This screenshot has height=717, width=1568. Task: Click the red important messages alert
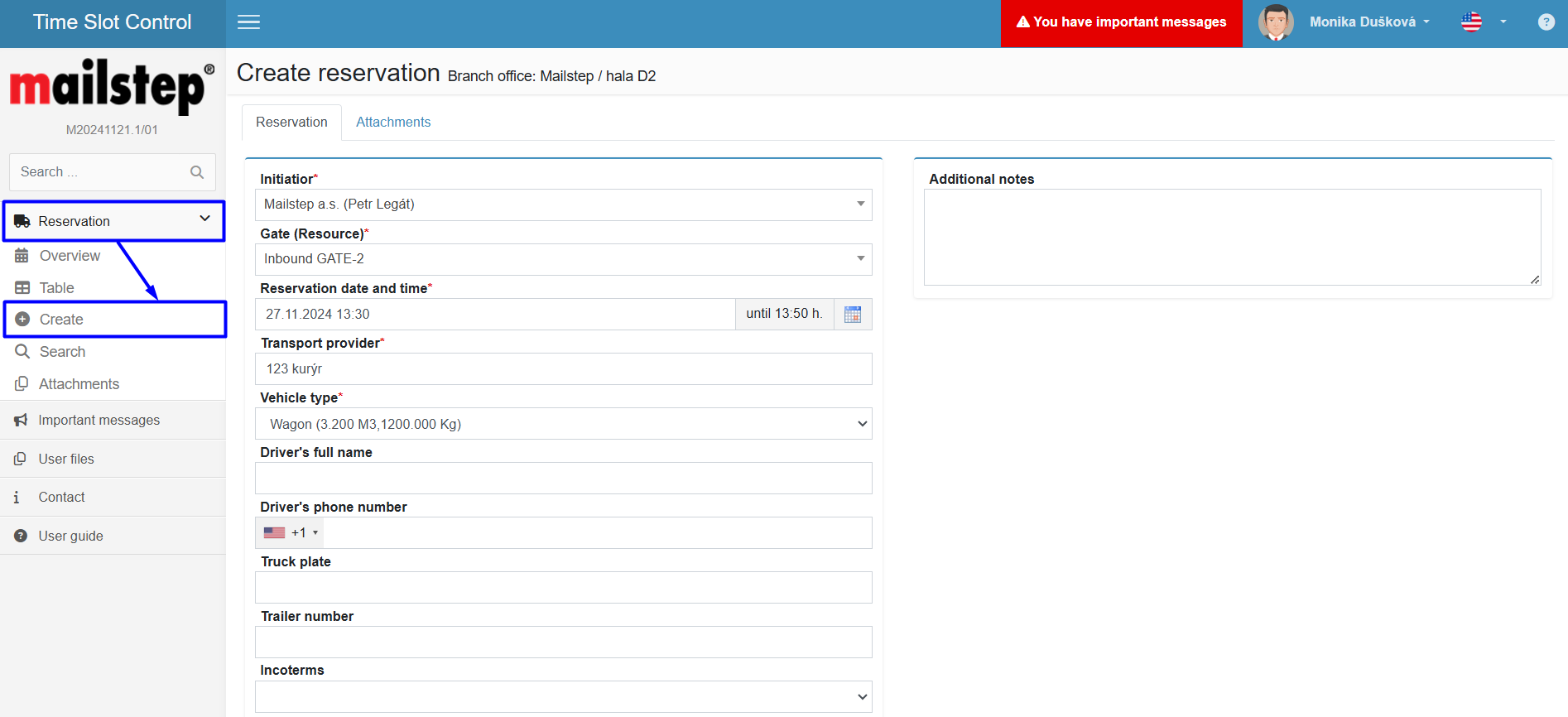1121,22
